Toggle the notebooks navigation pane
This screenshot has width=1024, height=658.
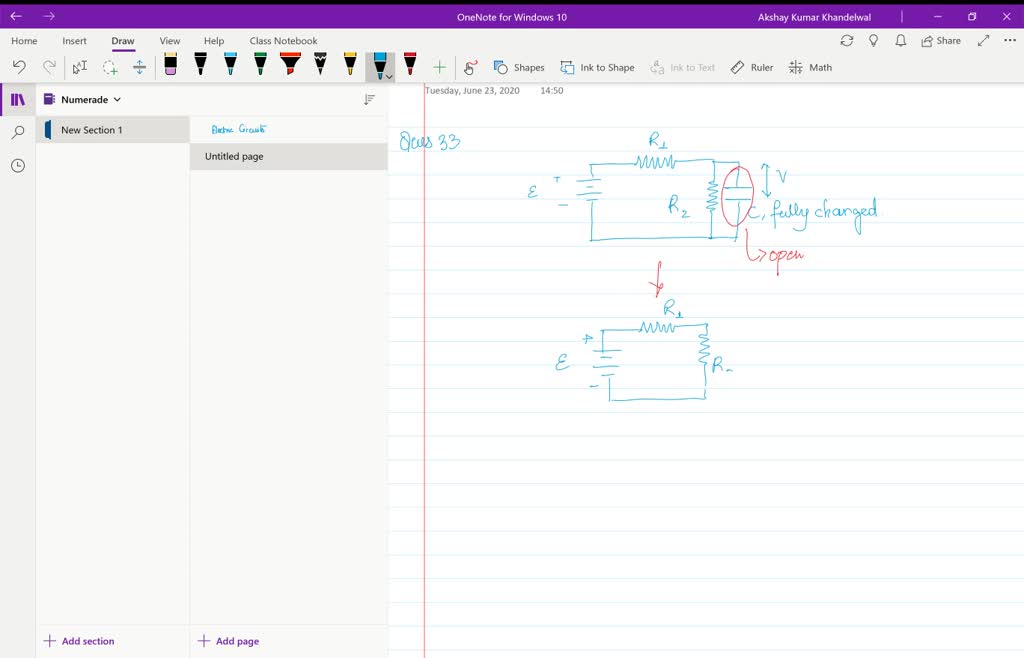click(x=16, y=99)
